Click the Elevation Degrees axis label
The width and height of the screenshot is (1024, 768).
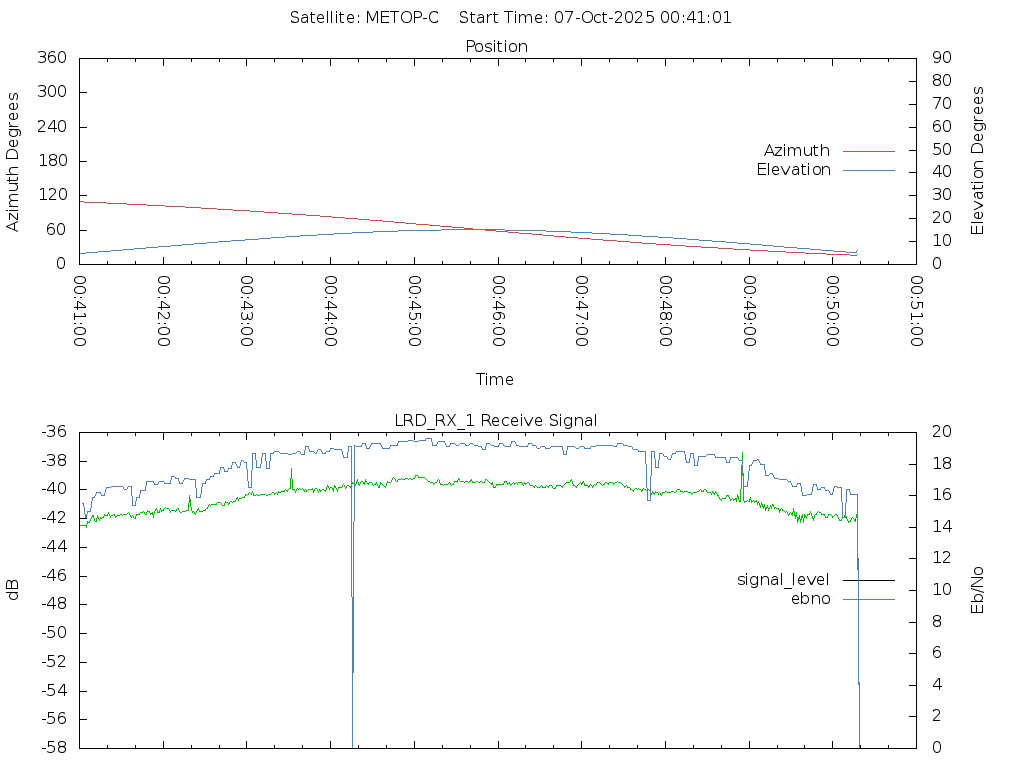pos(978,161)
